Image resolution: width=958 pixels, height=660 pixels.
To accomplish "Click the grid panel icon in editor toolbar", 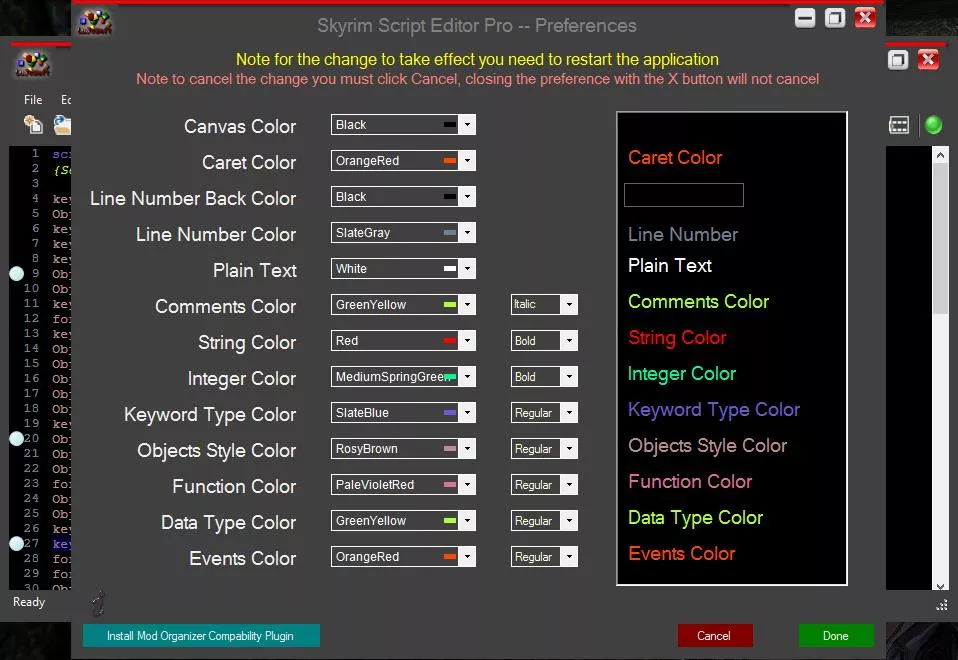I will pyautogui.click(x=899, y=125).
